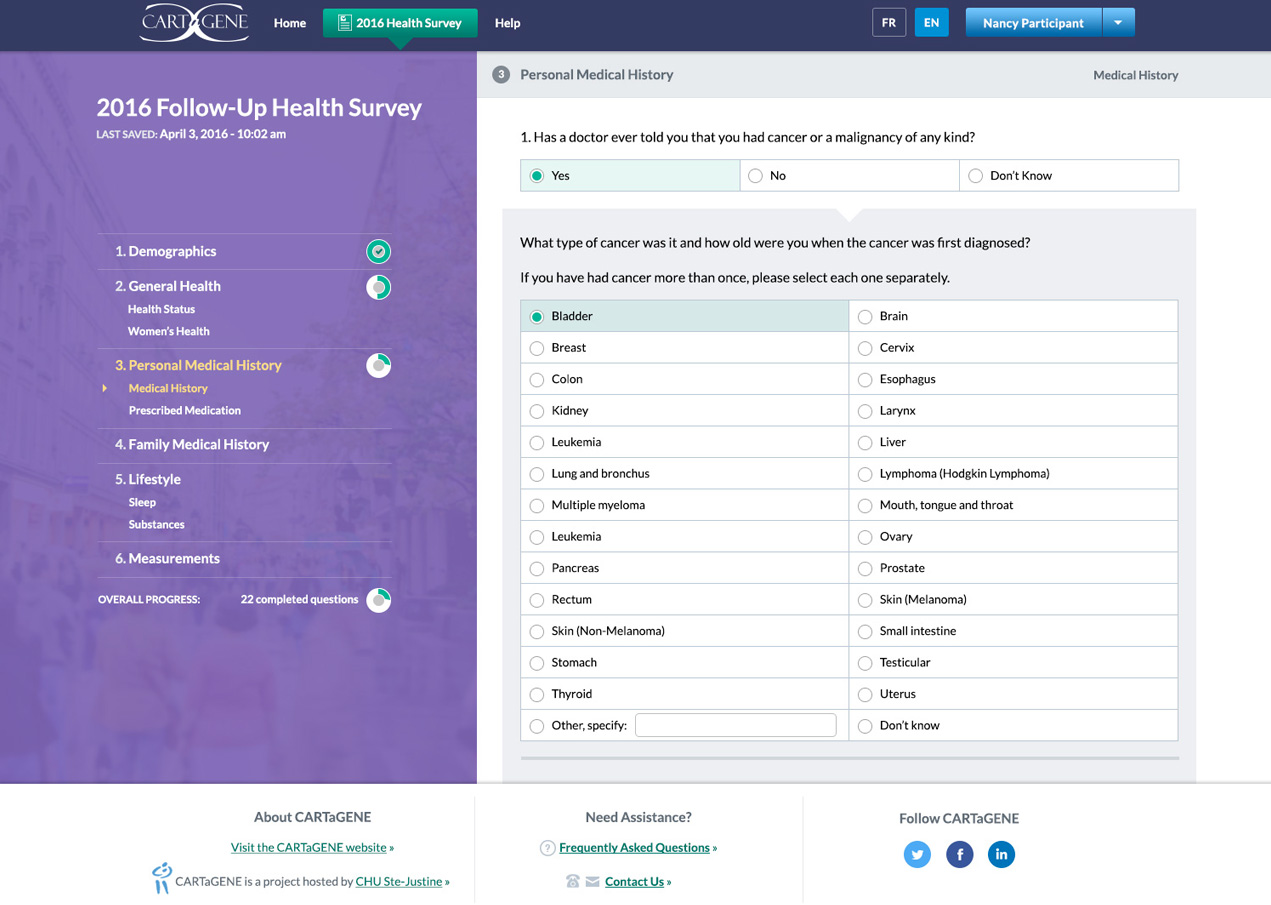
Task: Open CARTaGENE's Twitter page
Action: [x=917, y=854]
